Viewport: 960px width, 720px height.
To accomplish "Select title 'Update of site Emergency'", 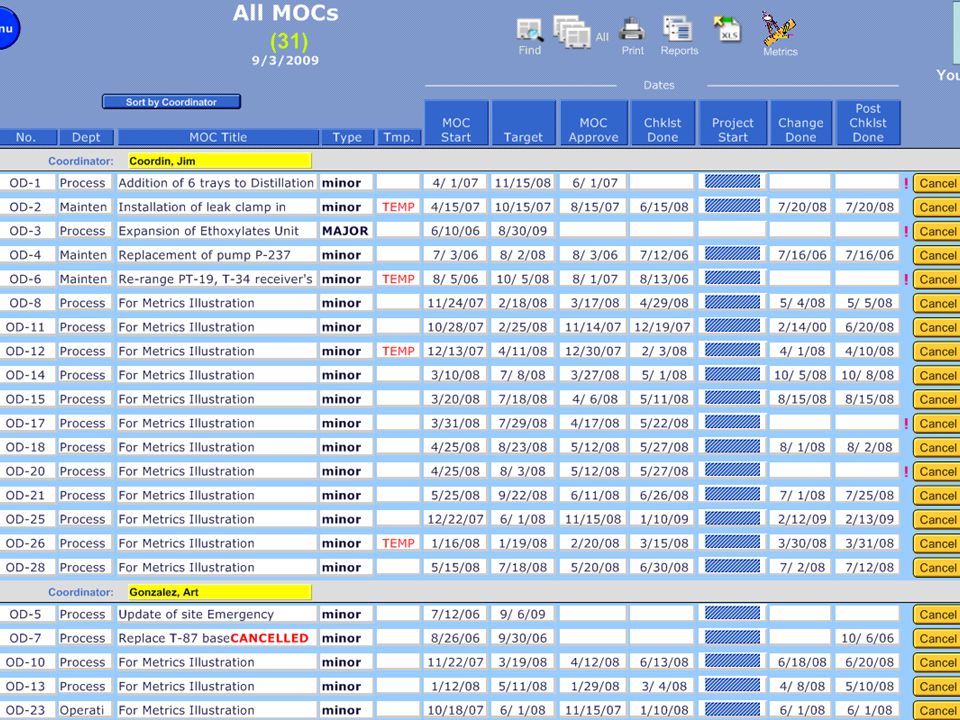I will pos(196,614).
